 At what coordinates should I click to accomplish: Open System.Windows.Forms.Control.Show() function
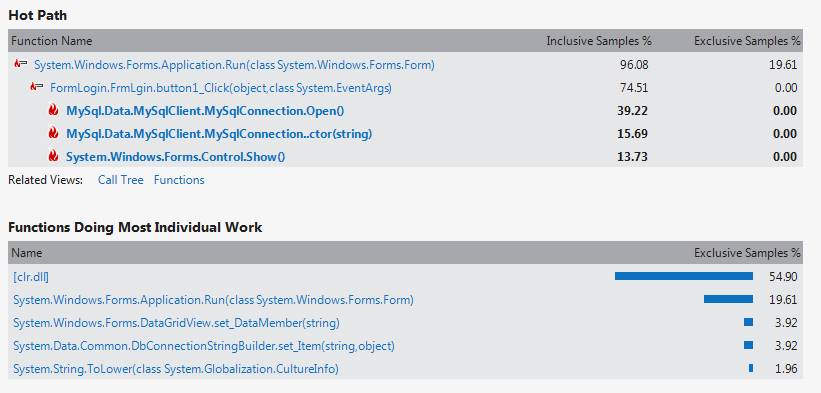coord(175,157)
